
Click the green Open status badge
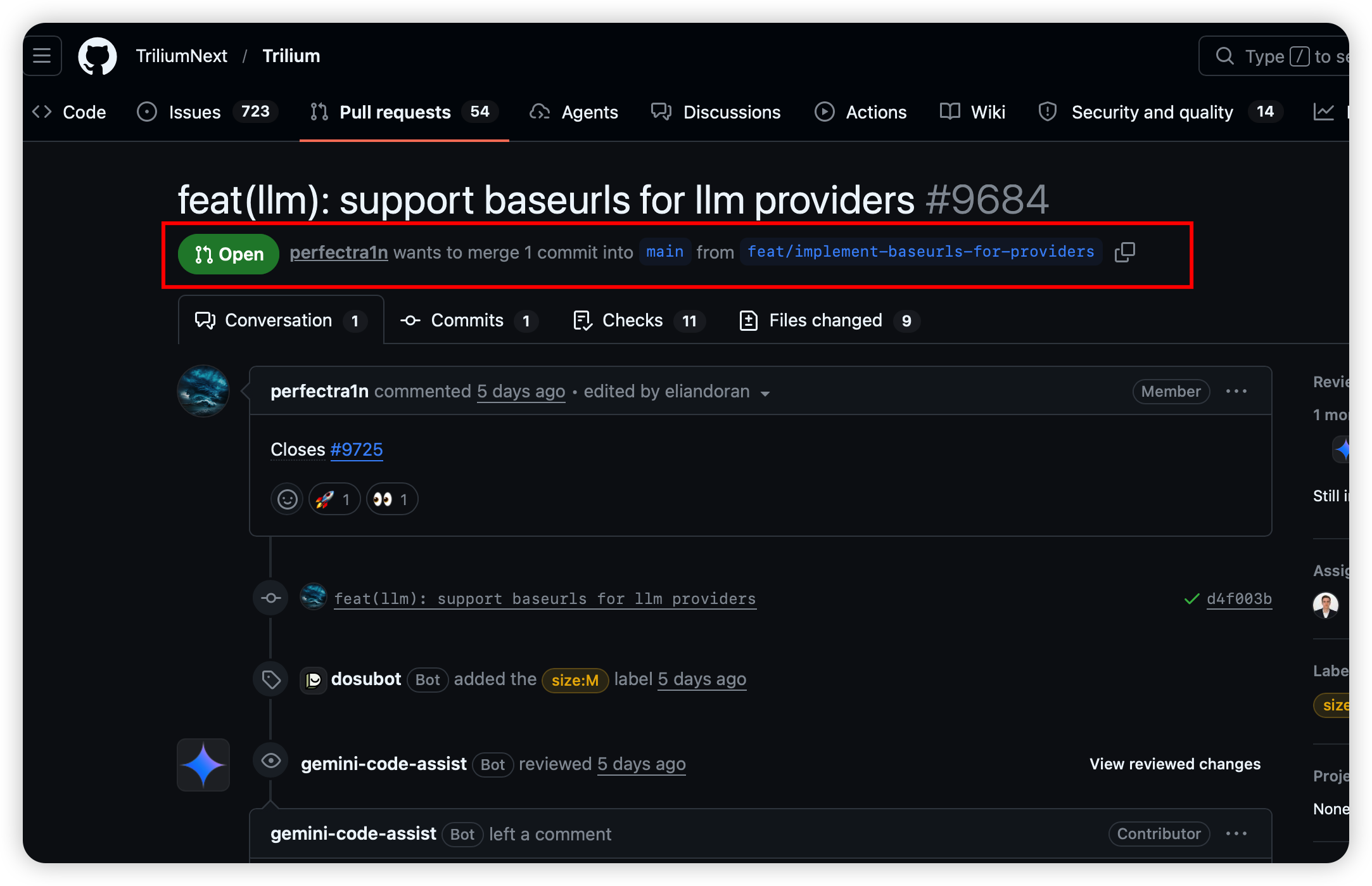(x=229, y=254)
